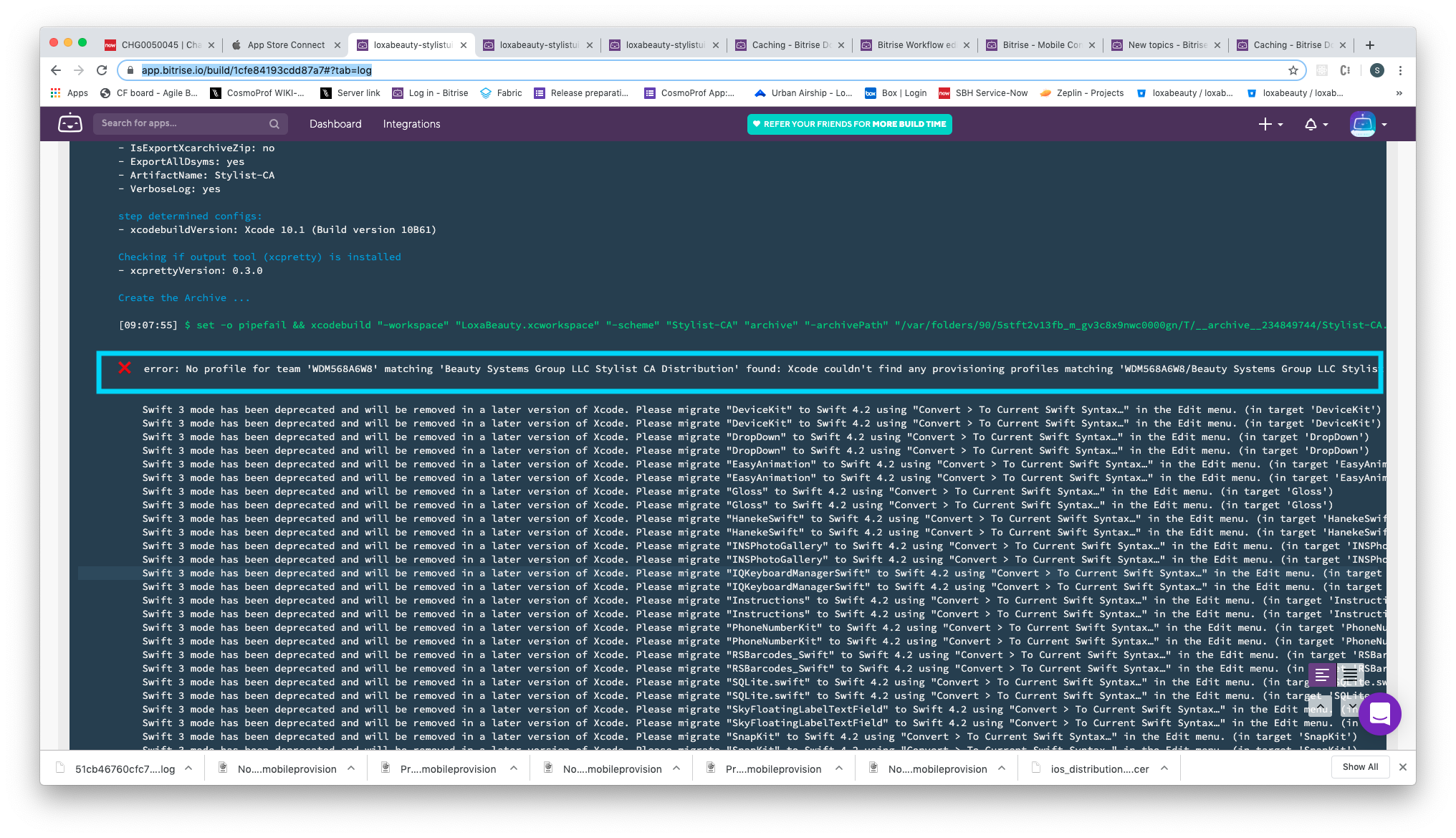Open the notifications bell dropdown
Screen dimensions: 1456x838
tap(1316, 124)
